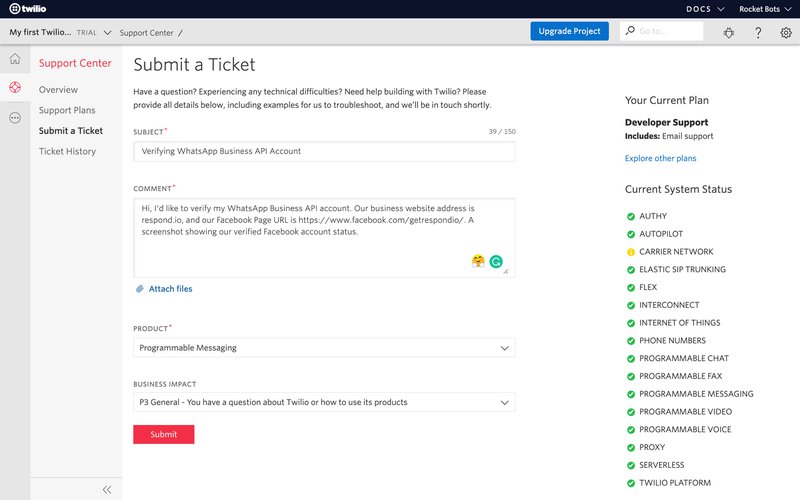Click the PROGRAMMABLE MESSAGING status text
The image size is (800, 500).
(696, 394)
